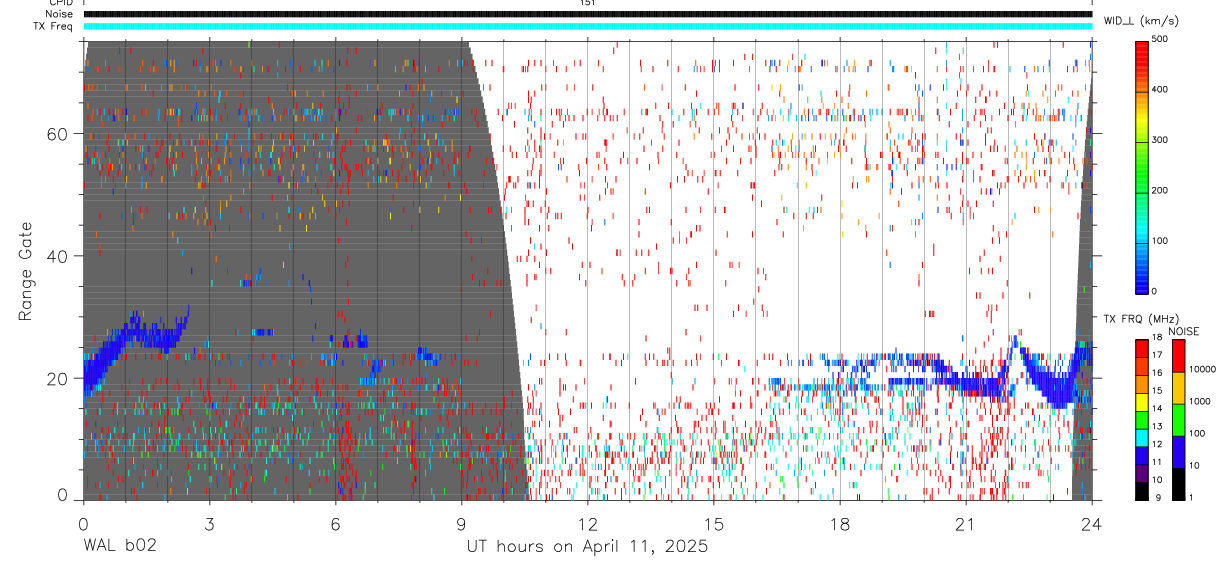Click the blue swatch in NOISE colorbar
Image resolution: width=1228 pixels, height=567 pixels.
tap(1178, 451)
